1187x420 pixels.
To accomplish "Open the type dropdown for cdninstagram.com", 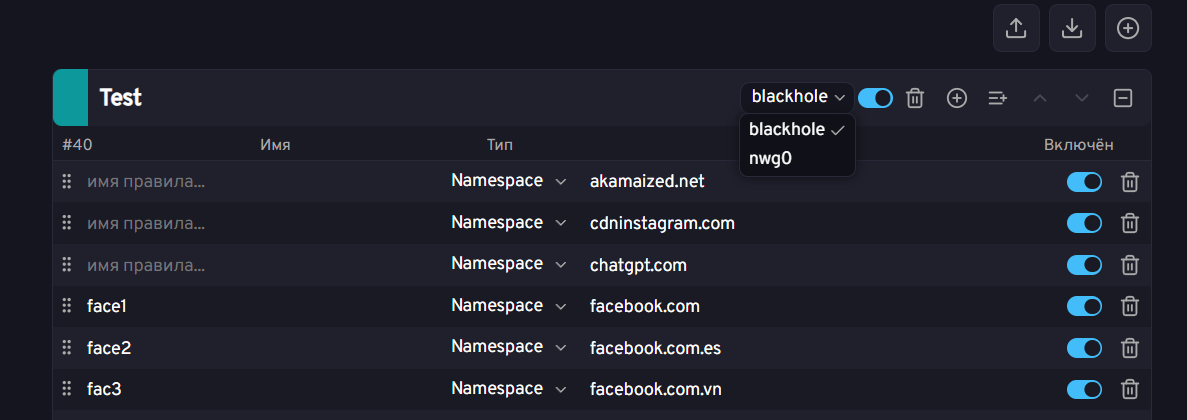I will (x=508, y=223).
